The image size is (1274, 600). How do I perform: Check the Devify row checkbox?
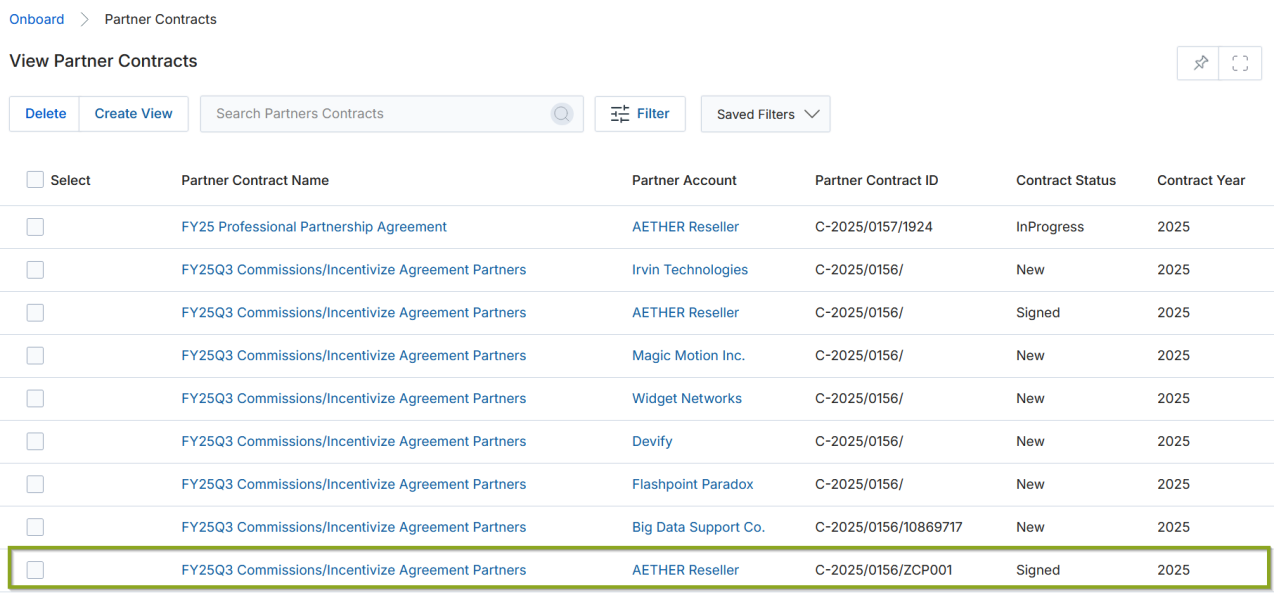[35, 442]
